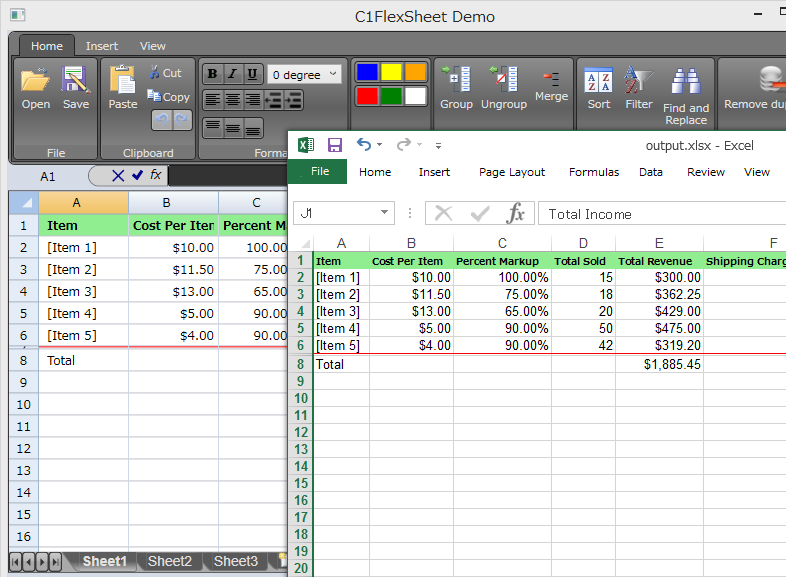Image resolution: width=786 pixels, height=577 pixels.
Task: Click Excel Undo arrow
Action: [364, 145]
